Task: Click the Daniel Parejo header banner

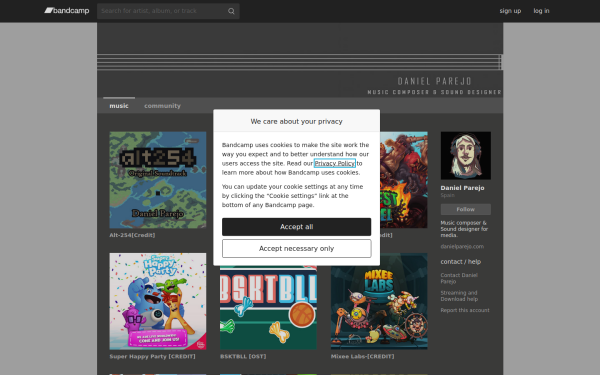Action: (x=300, y=60)
